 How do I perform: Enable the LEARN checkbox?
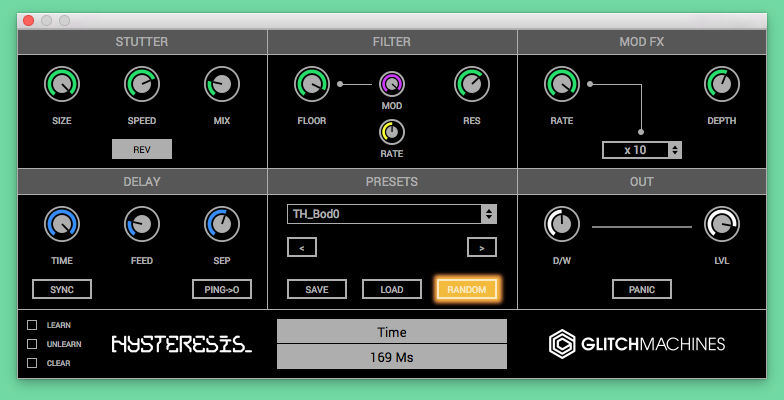[32, 325]
